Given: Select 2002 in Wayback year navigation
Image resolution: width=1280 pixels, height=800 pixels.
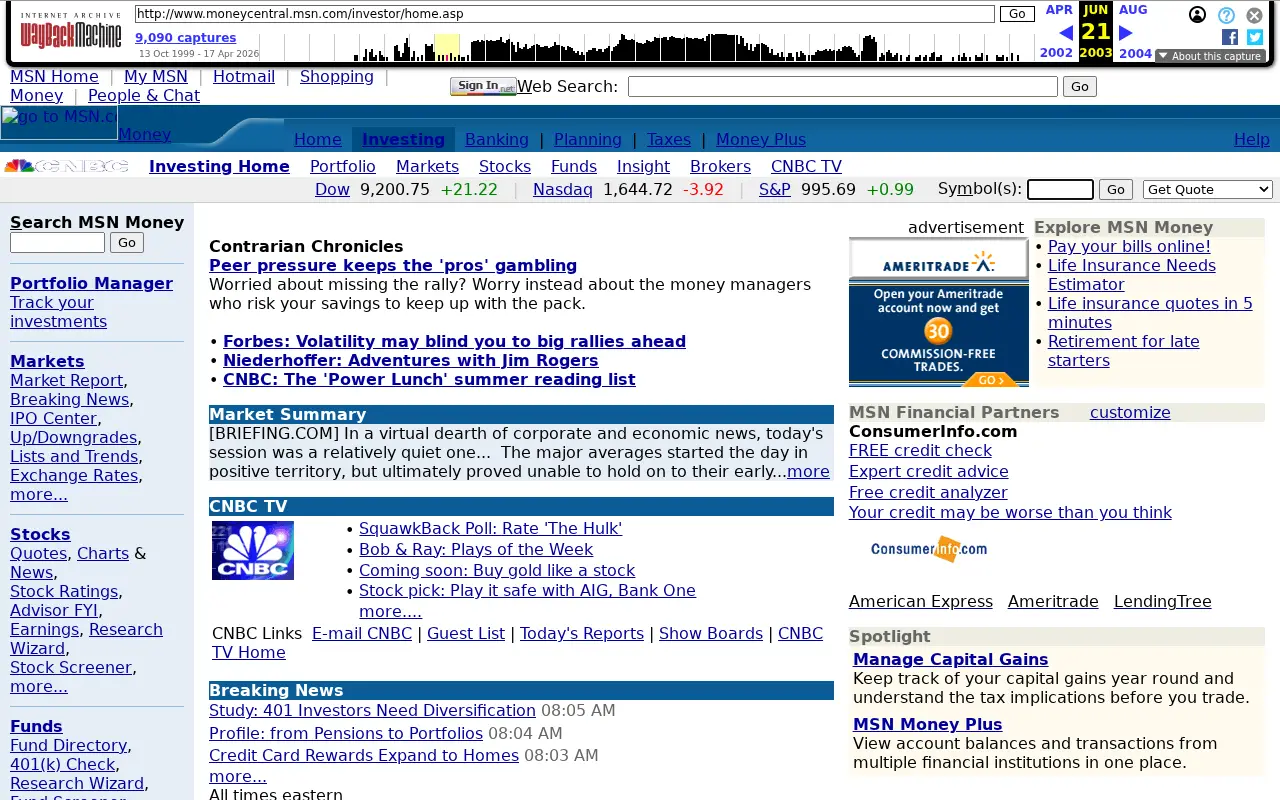Looking at the screenshot, I should pyautogui.click(x=1056, y=53).
